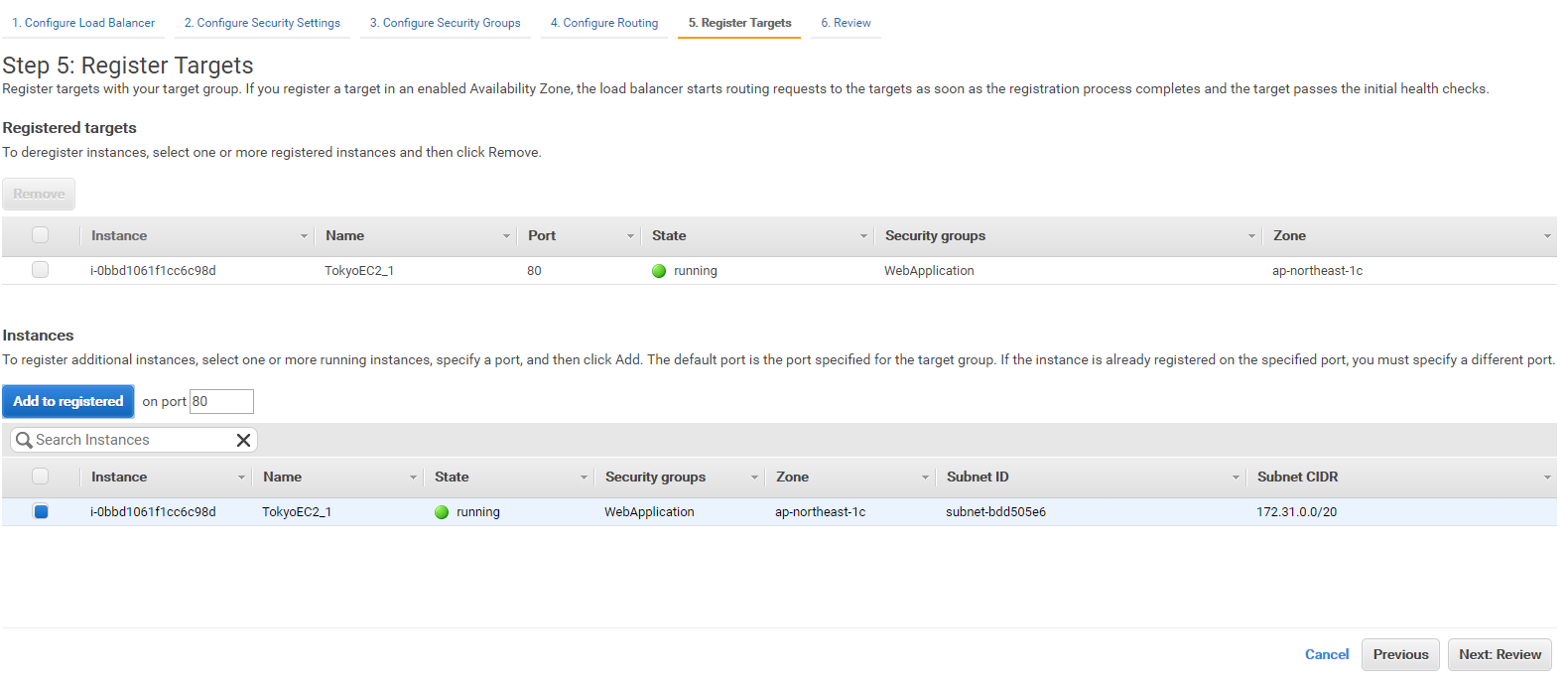Open the Port column sort dropdown arrow
This screenshot has width=1568, height=684.
(x=630, y=236)
